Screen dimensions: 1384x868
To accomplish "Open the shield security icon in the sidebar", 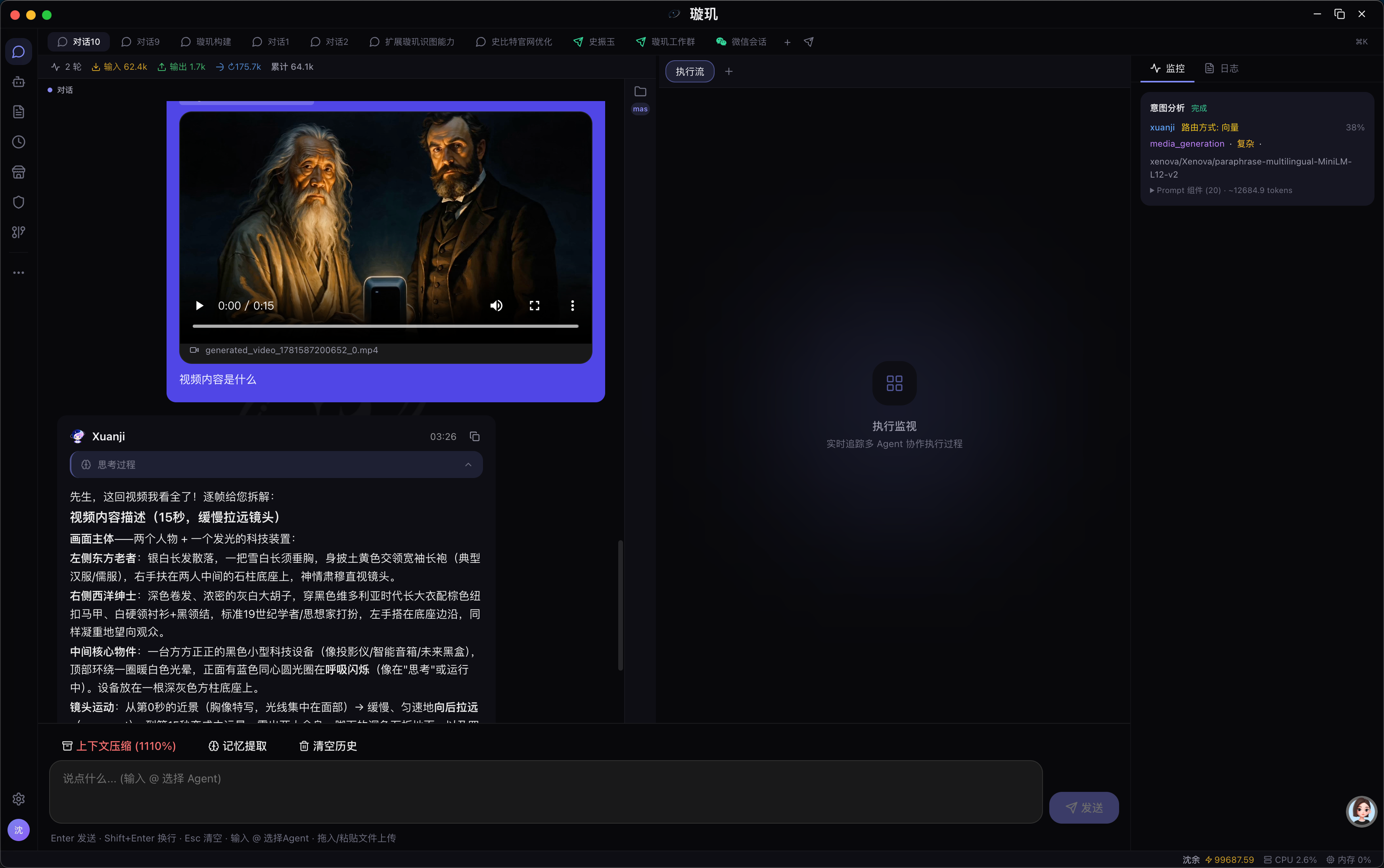I will 18,202.
